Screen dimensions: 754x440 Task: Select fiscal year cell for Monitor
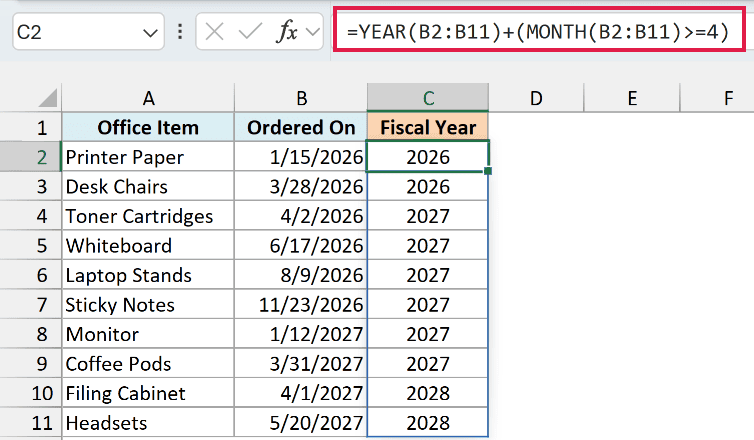click(x=428, y=334)
